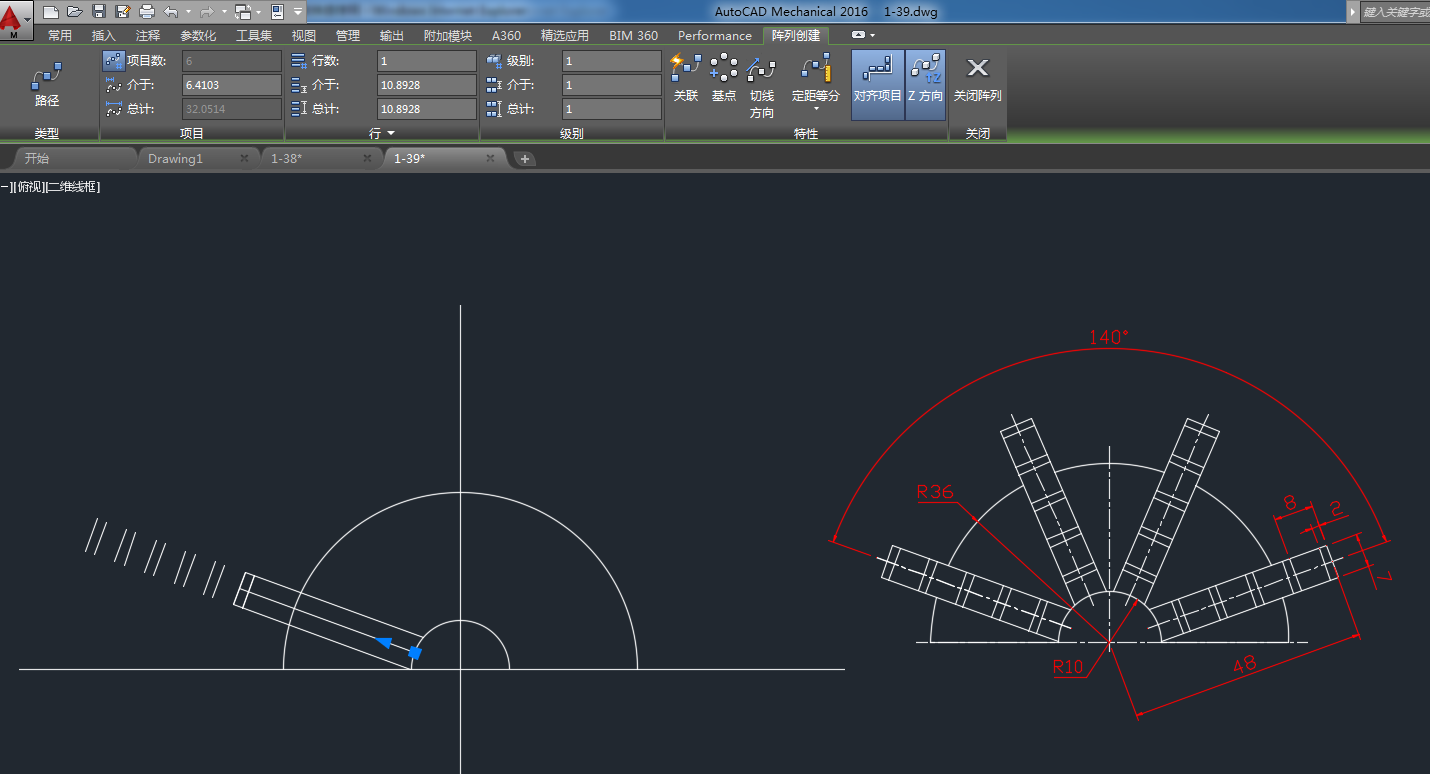The width and height of the screenshot is (1430, 774).
Task: Open the 常用 ribbon tab
Action: [60, 35]
